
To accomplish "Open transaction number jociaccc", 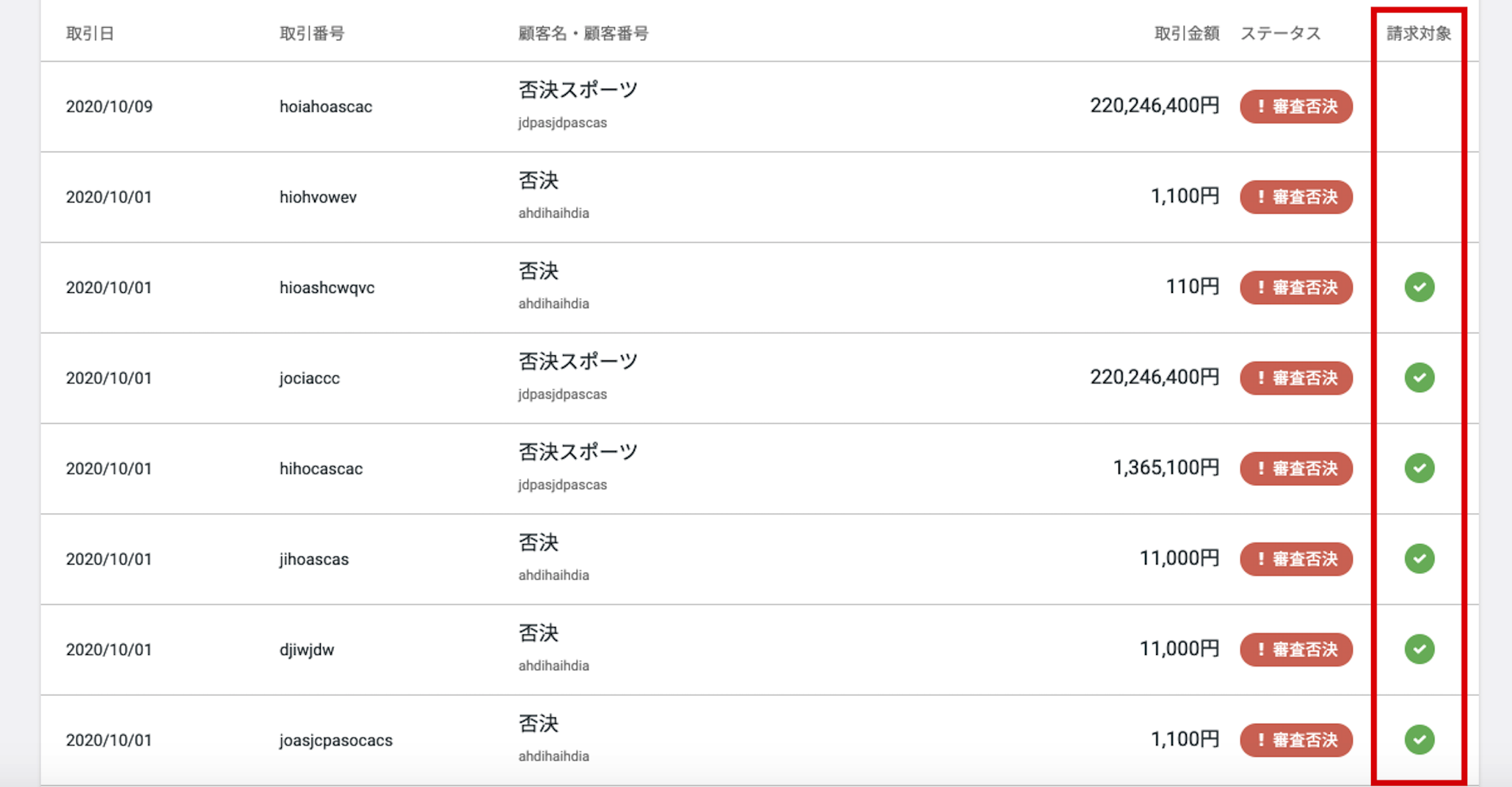I will (310, 378).
